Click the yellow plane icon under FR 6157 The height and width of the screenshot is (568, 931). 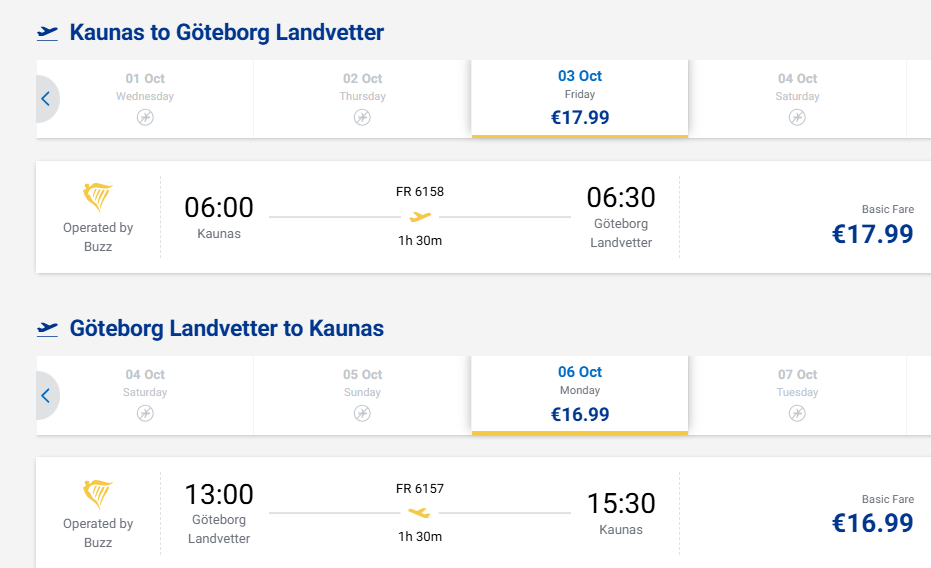tap(420, 512)
